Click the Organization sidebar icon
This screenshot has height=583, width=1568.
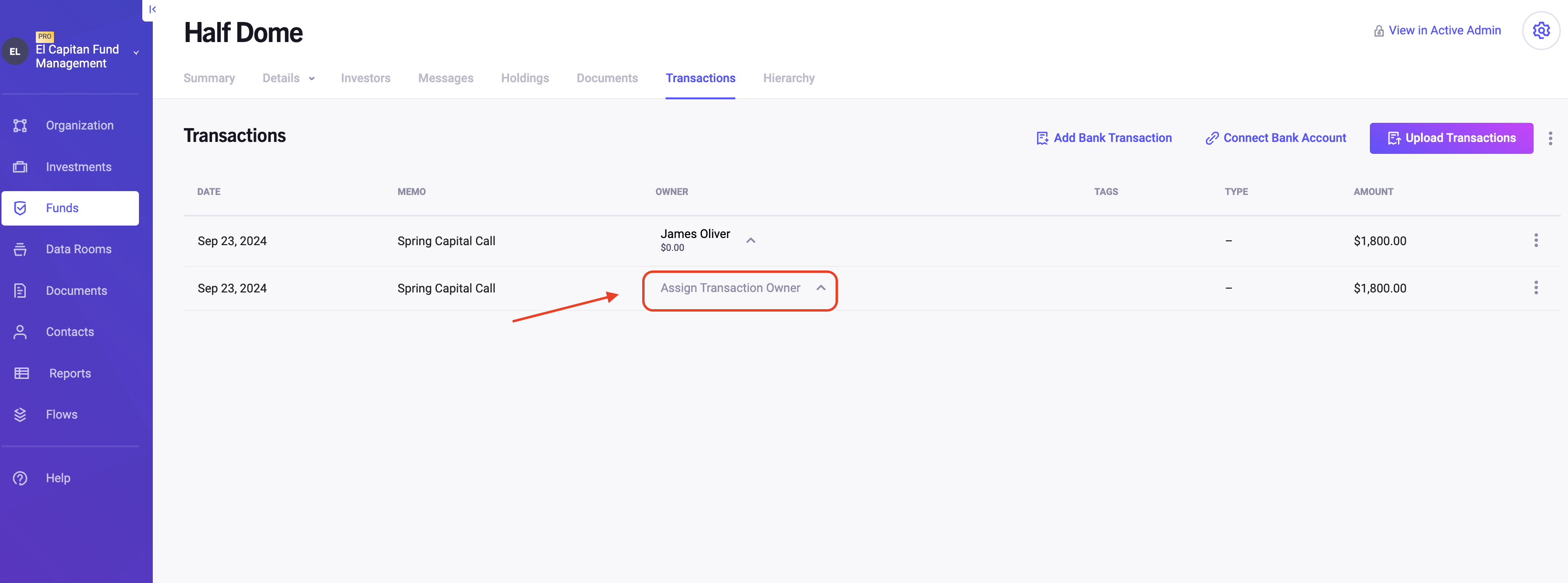20,126
